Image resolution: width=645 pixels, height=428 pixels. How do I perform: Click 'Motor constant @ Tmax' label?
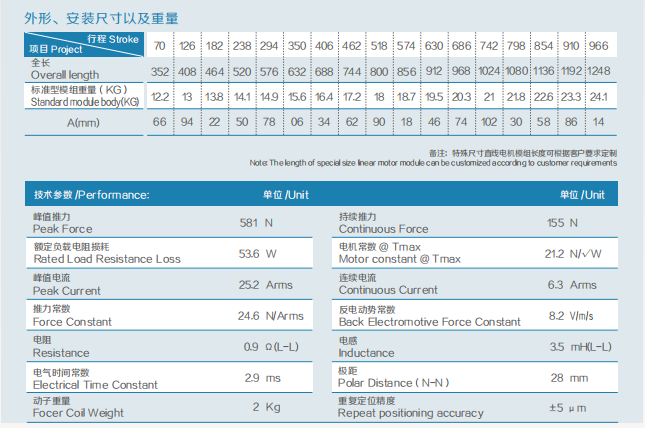point(399,259)
